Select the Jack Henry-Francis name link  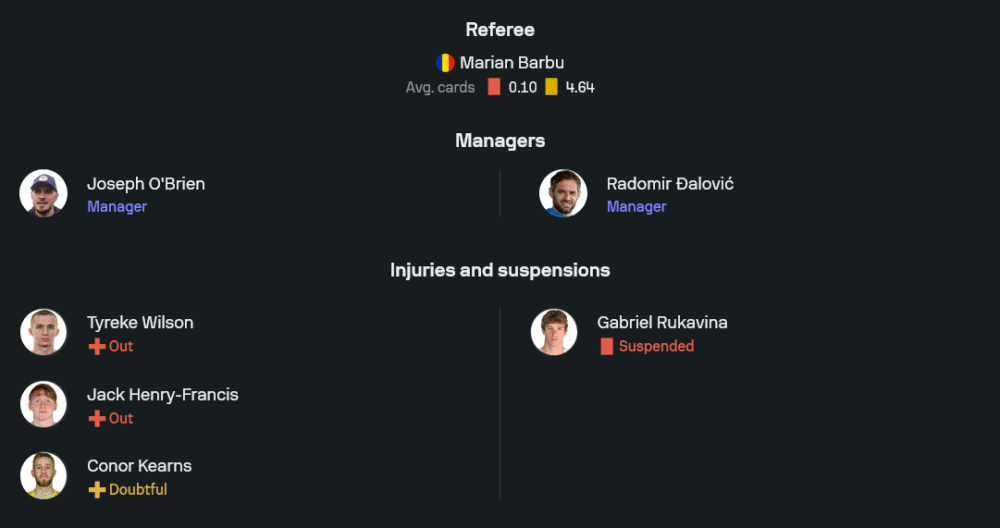click(163, 395)
